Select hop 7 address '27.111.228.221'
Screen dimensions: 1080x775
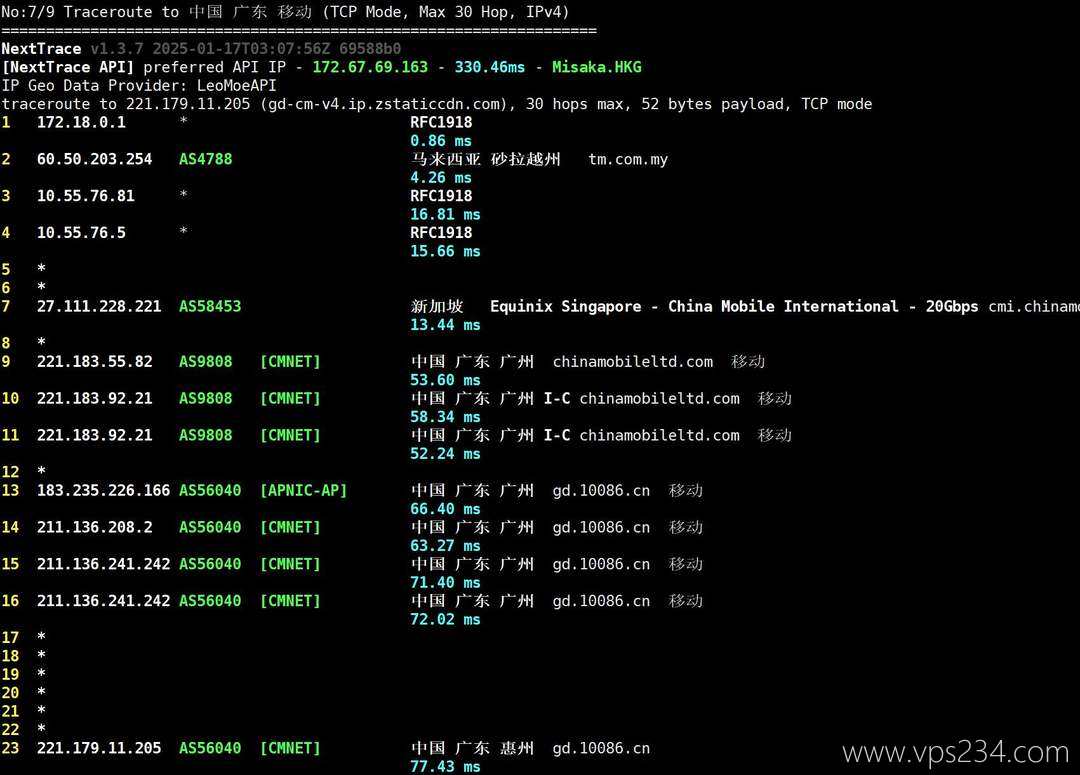[x=99, y=307]
